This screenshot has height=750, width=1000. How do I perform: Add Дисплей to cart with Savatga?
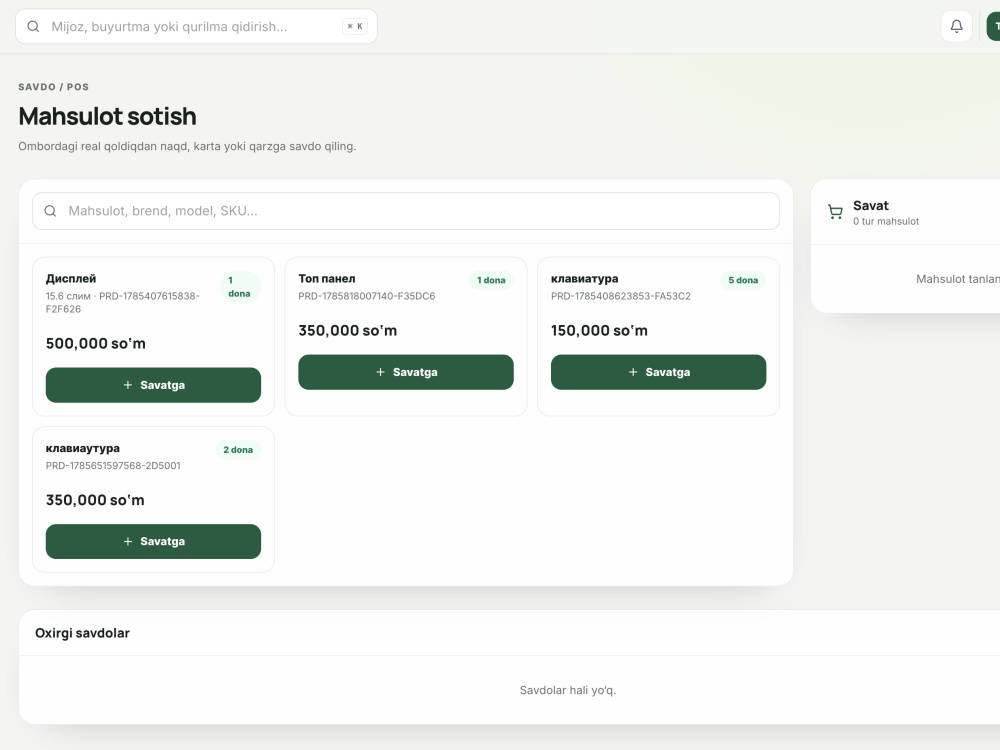click(x=153, y=385)
